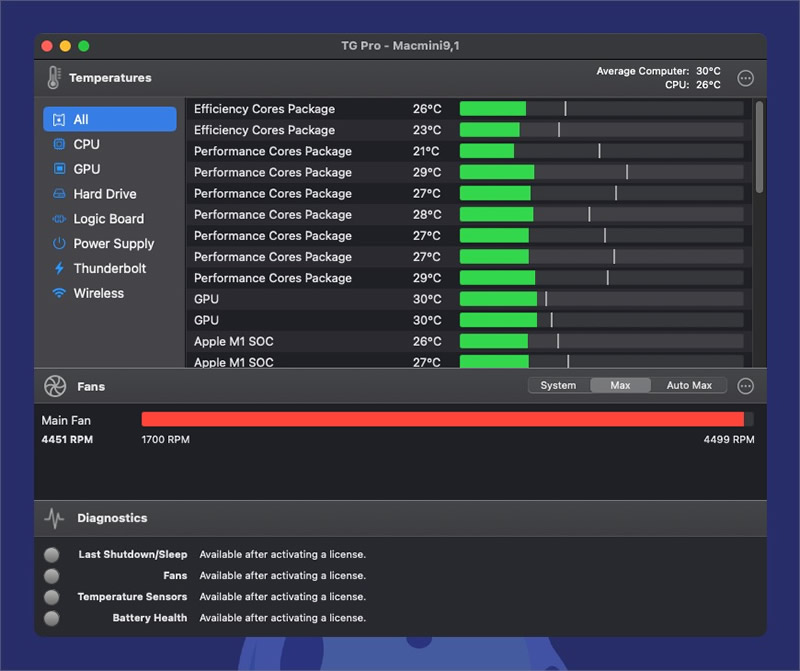The height and width of the screenshot is (671, 800).
Task: Switch fan mode to System
Action: (x=558, y=385)
